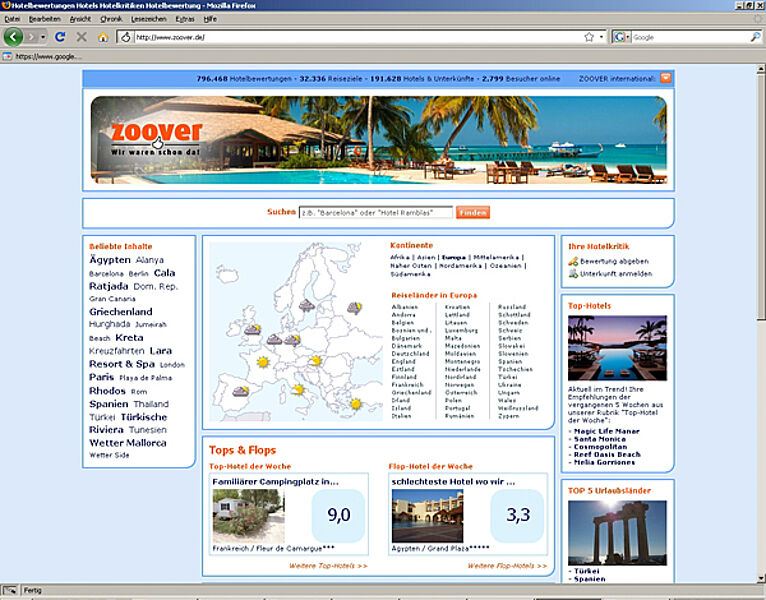Viewport: 766px width, 600px height.
Task: Click the stop loading button
Action: [81, 37]
